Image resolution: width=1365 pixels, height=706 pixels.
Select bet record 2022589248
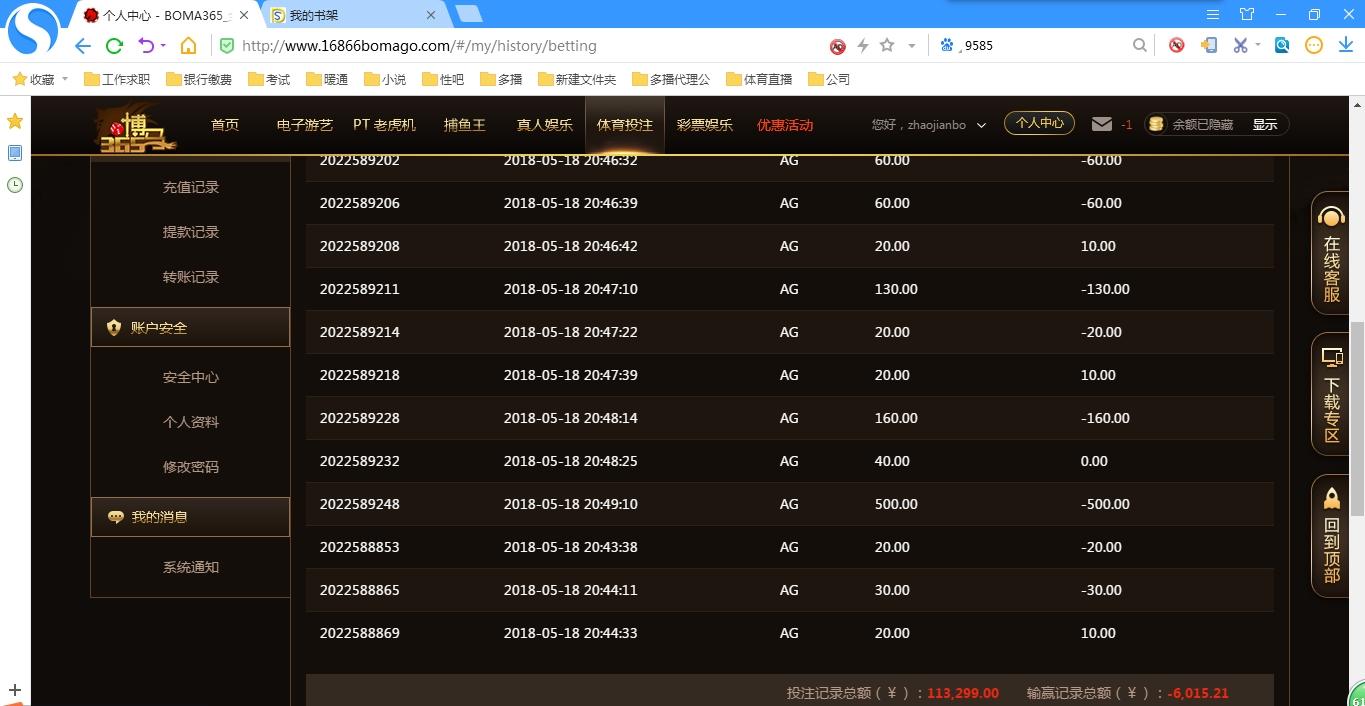point(789,504)
